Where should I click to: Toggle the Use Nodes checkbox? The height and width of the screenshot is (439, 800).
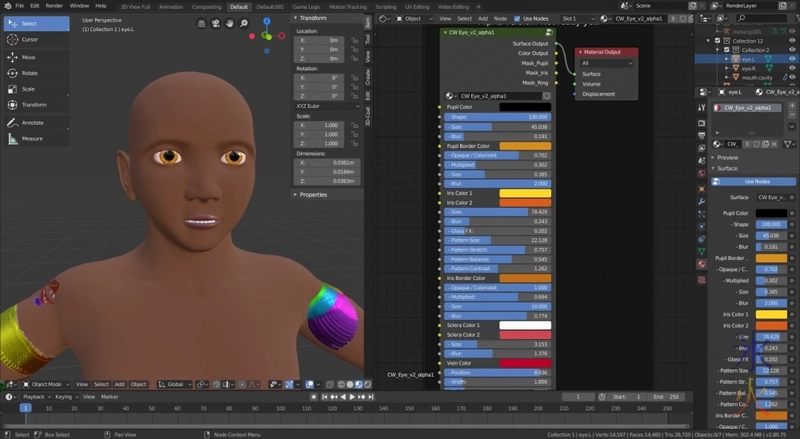517,18
